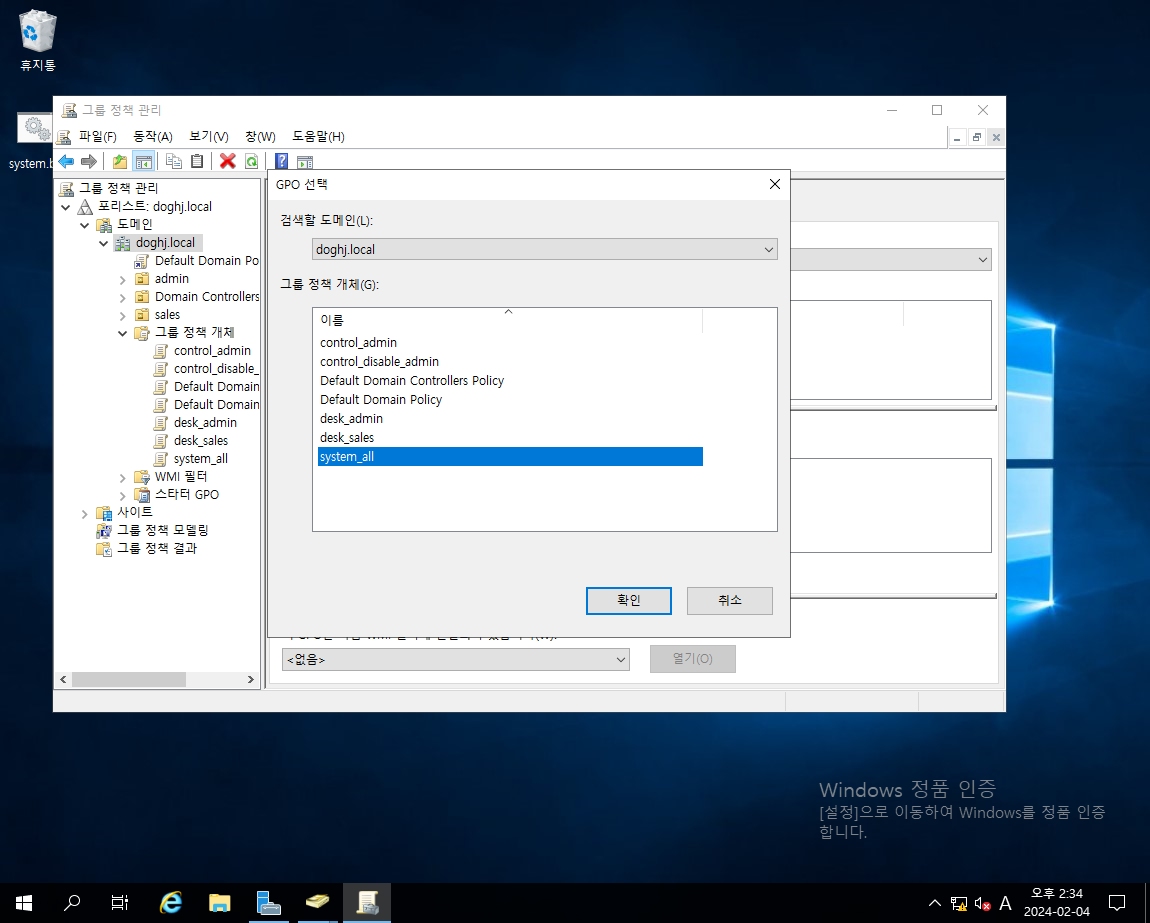Open the Recycle Bin (휴지통) desktop icon
The height and width of the screenshot is (923, 1150).
(x=37, y=40)
